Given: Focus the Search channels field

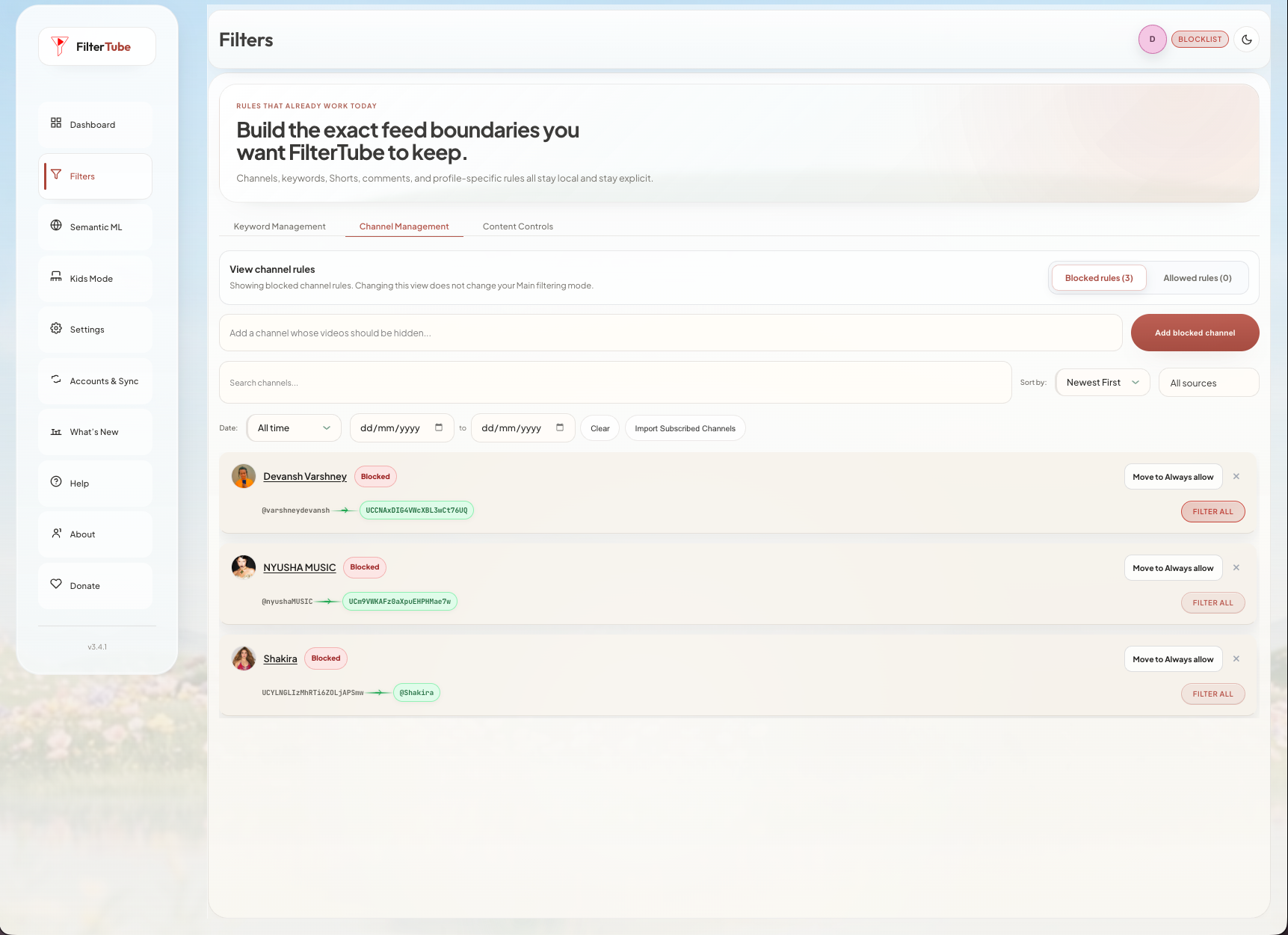Looking at the screenshot, I should tap(615, 383).
